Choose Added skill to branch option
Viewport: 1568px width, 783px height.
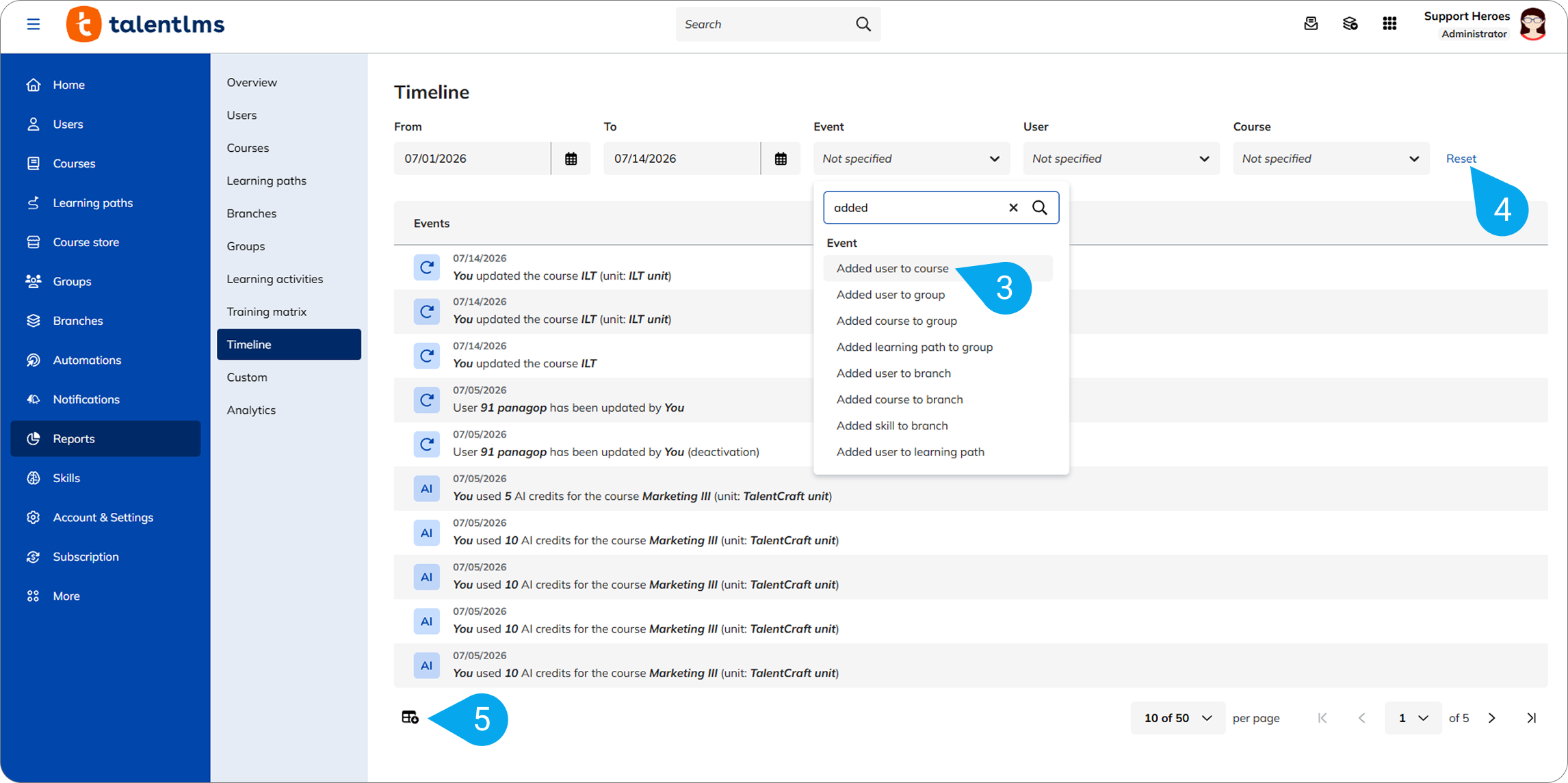(891, 425)
